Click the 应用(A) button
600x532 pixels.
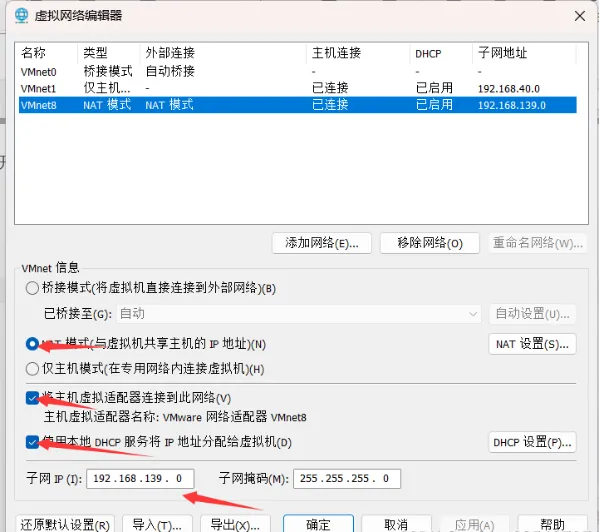pos(474,524)
